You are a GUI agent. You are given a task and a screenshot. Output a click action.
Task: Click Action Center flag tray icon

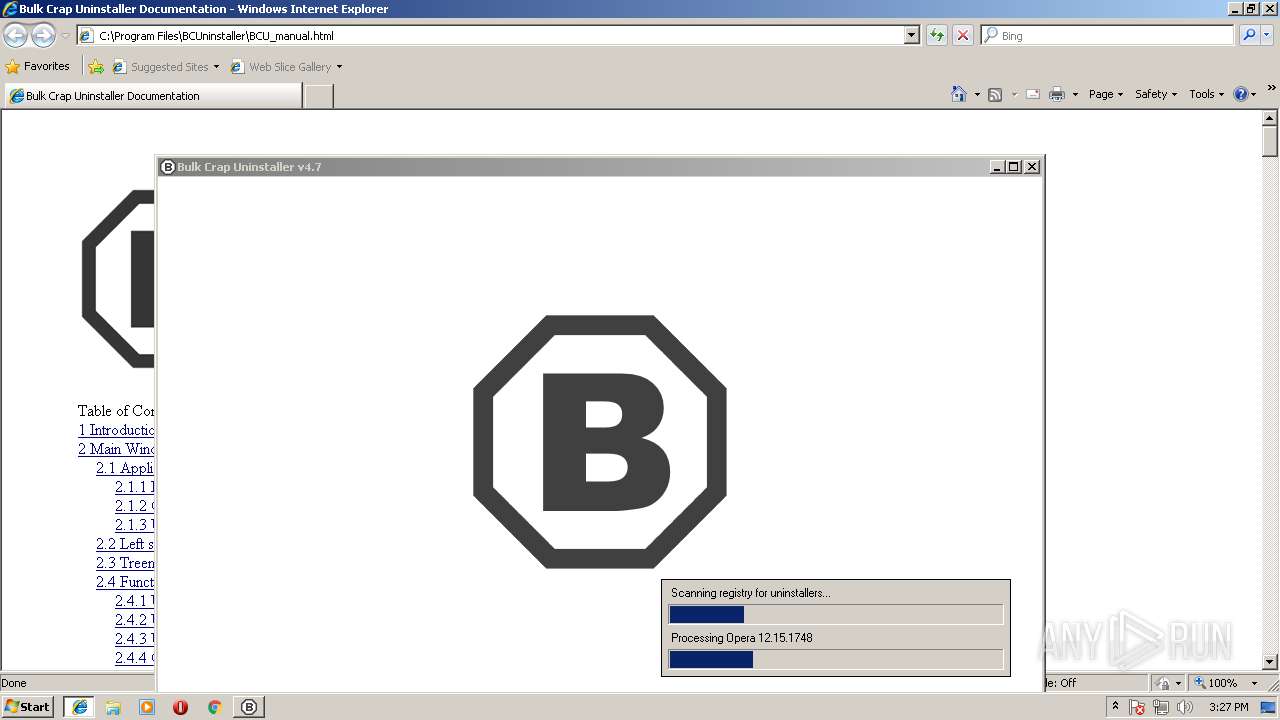coord(1138,708)
